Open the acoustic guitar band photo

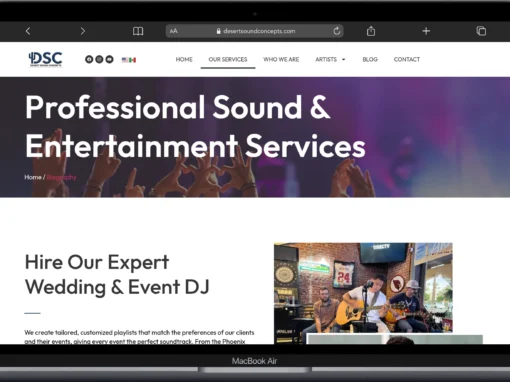tap(363, 287)
